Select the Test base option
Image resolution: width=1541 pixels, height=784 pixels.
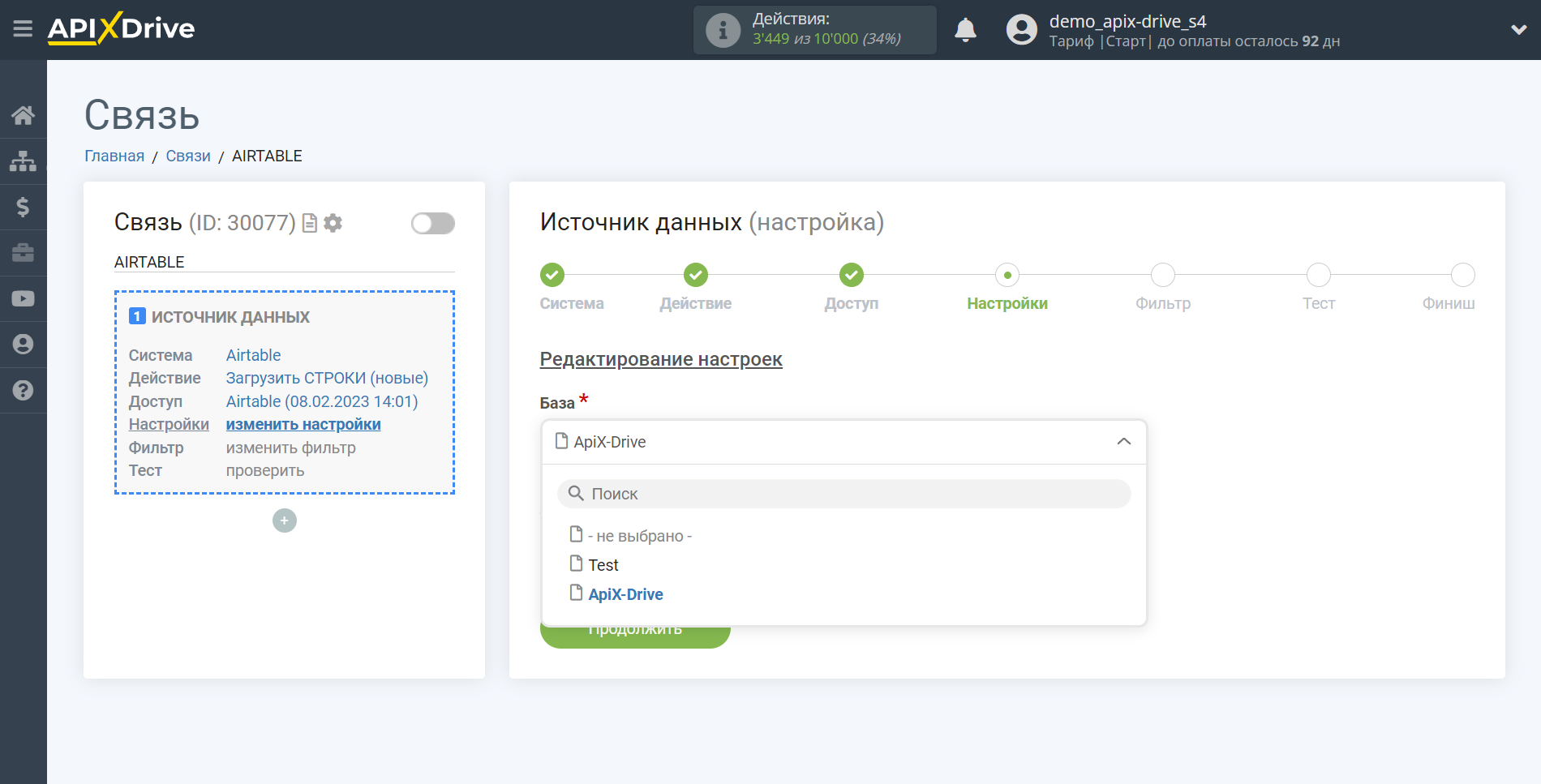pos(594,565)
